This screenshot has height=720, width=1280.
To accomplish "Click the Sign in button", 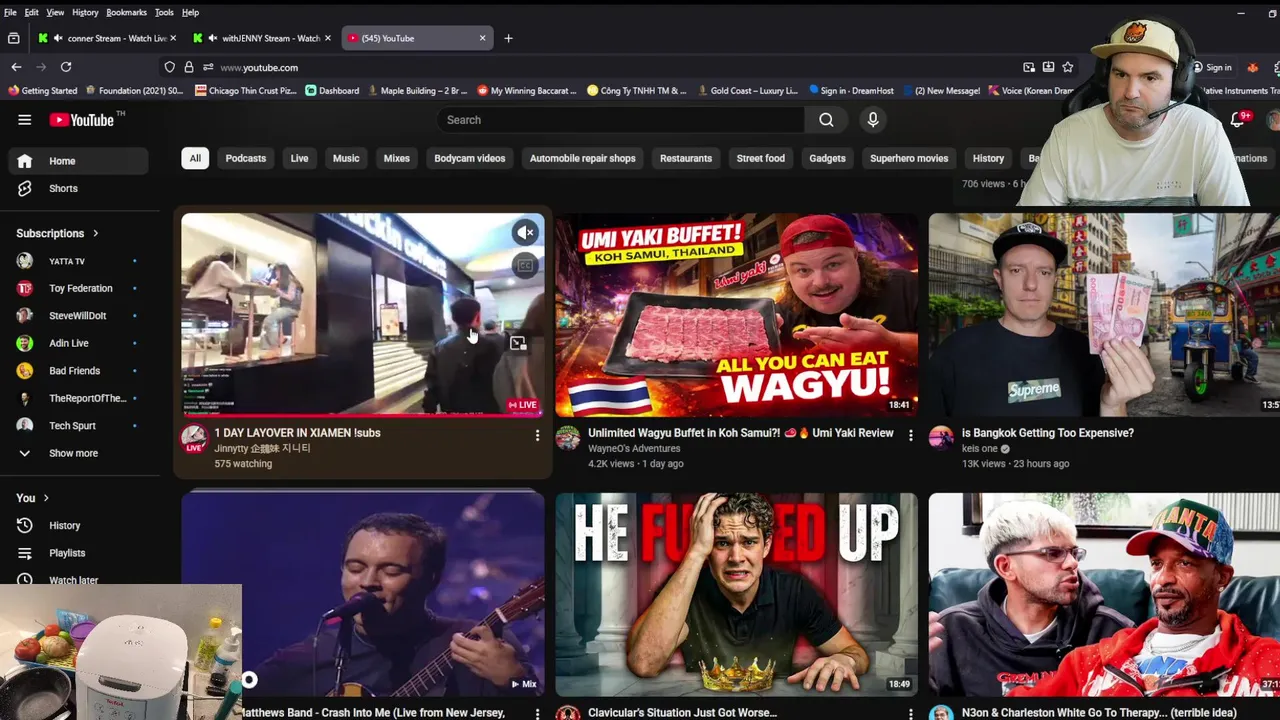I will pos(1212,67).
